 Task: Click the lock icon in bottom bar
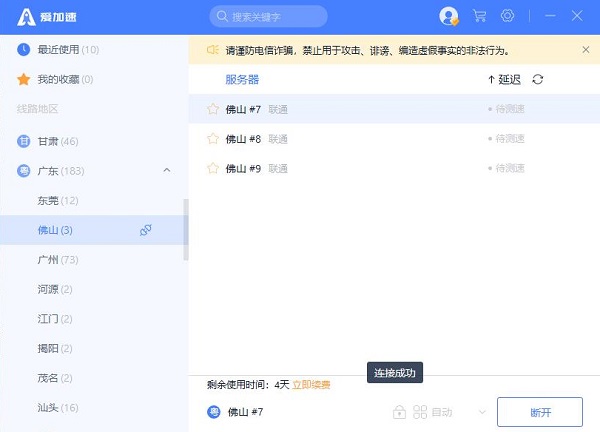(399, 412)
